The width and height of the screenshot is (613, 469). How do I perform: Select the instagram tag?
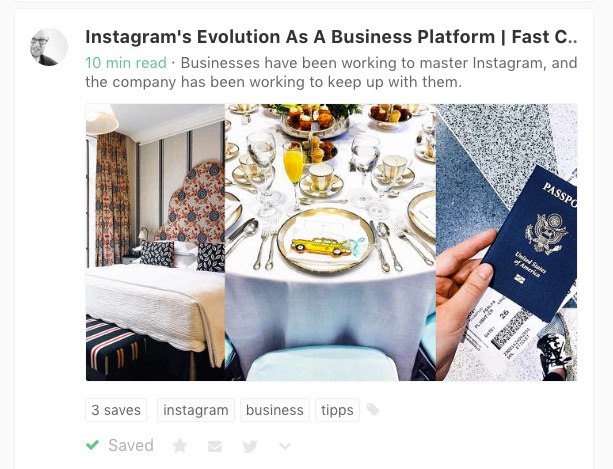click(195, 410)
